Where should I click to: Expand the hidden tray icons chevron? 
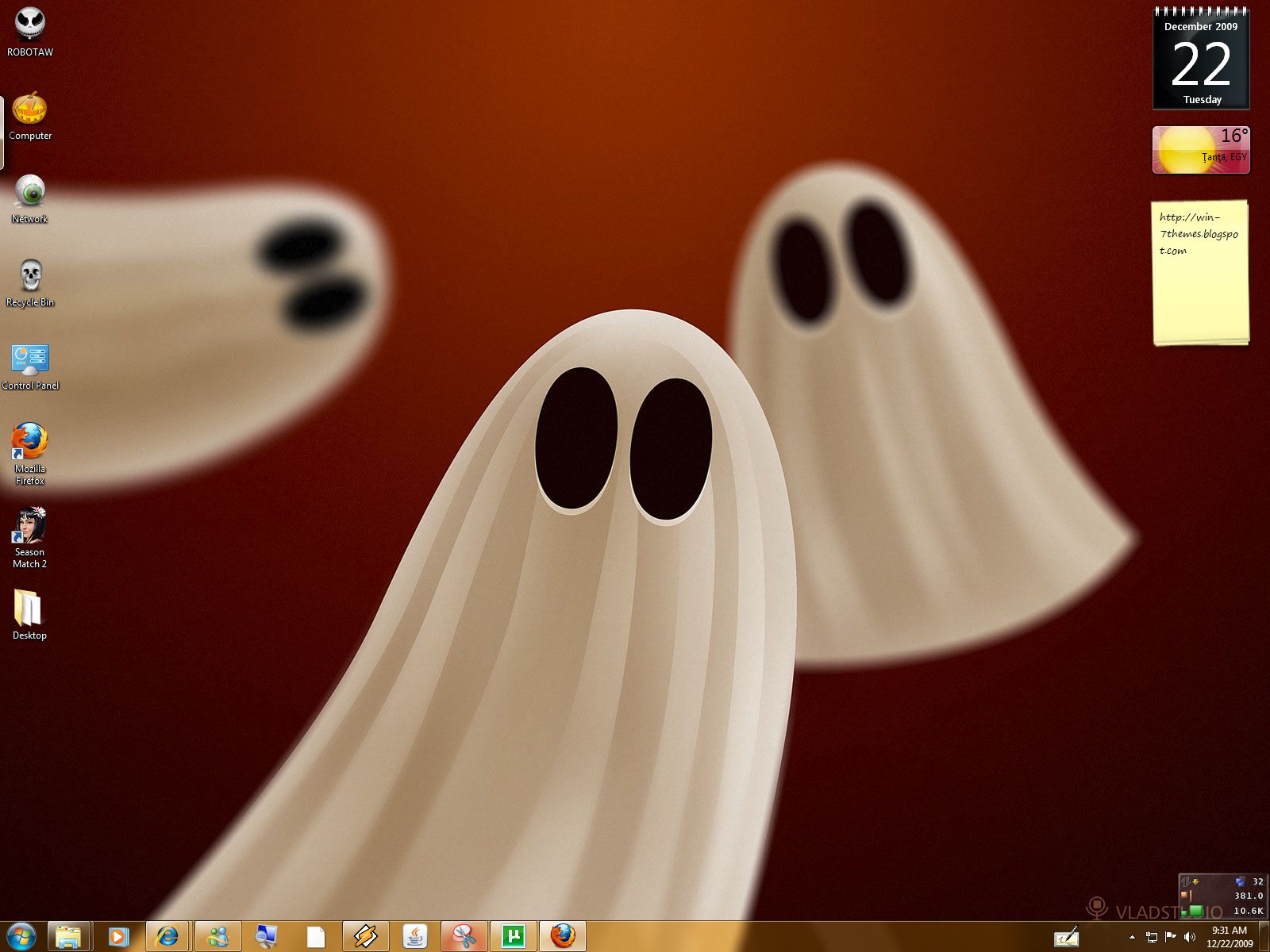pyautogui.click(x=1133, y=937)
